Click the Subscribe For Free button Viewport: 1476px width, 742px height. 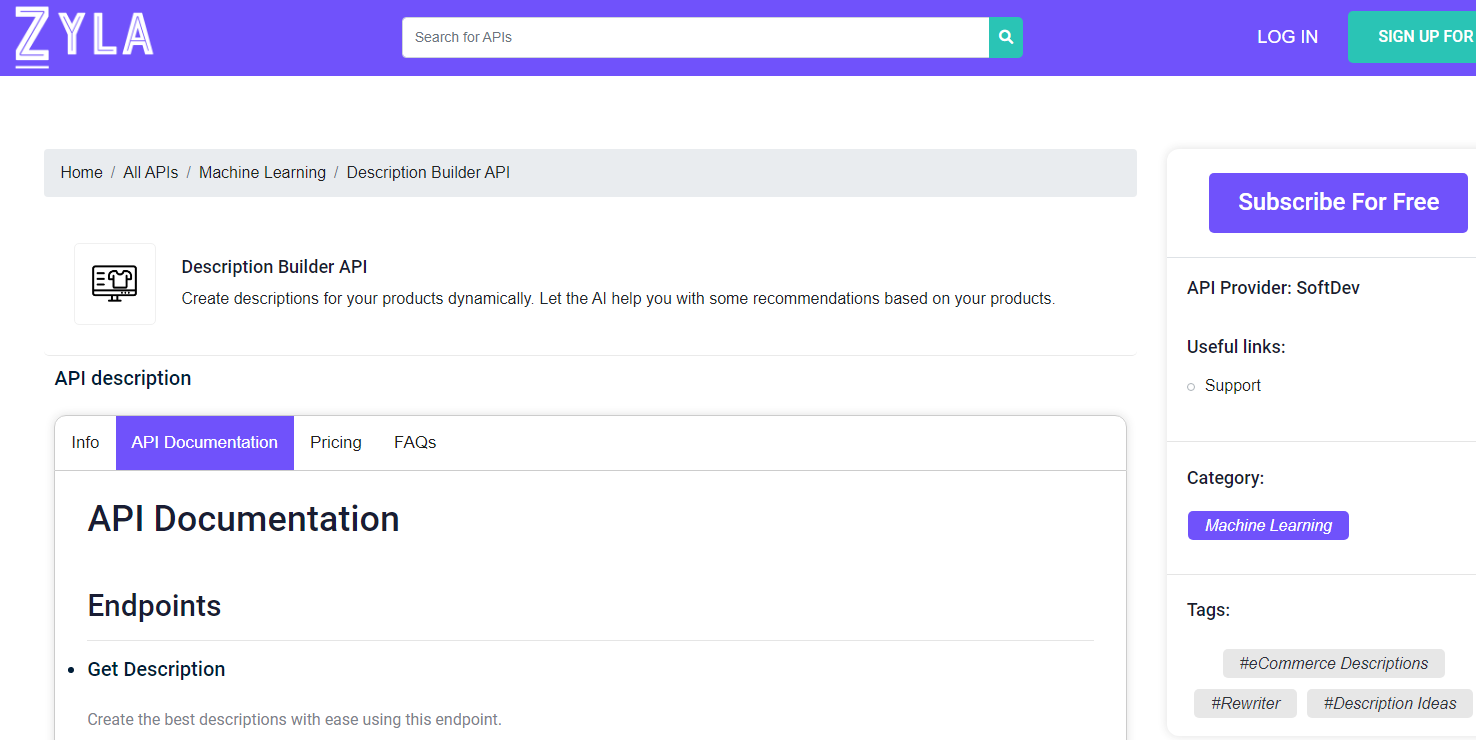point(1338,202)
